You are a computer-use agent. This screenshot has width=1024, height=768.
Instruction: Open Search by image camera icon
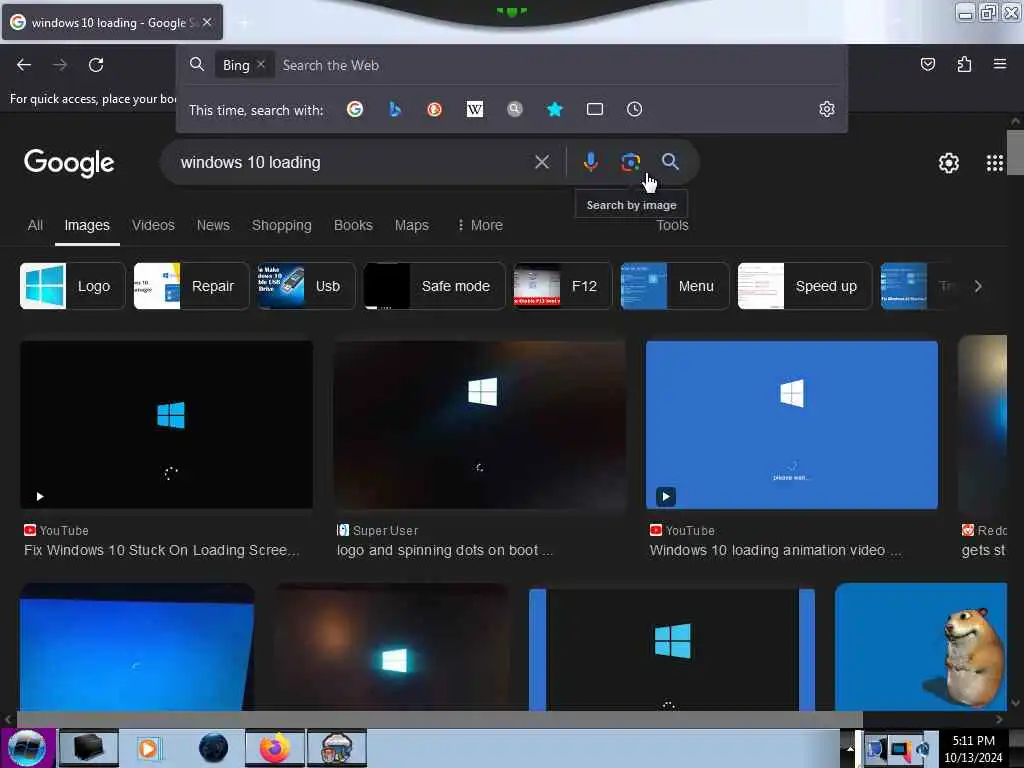tap(630, 162)
